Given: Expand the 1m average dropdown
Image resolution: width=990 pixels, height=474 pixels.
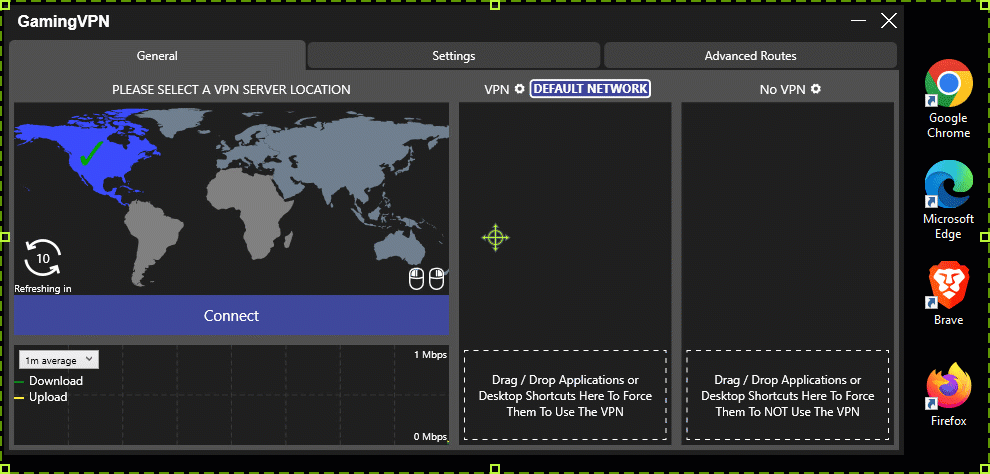Looking at the screenshot, I should coord(58,360).
